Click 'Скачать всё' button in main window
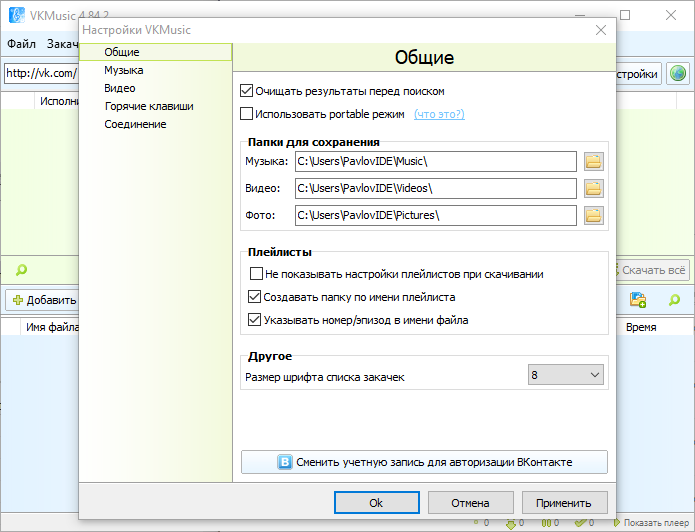This screenshot has width=695, height=532. [652, 270]
